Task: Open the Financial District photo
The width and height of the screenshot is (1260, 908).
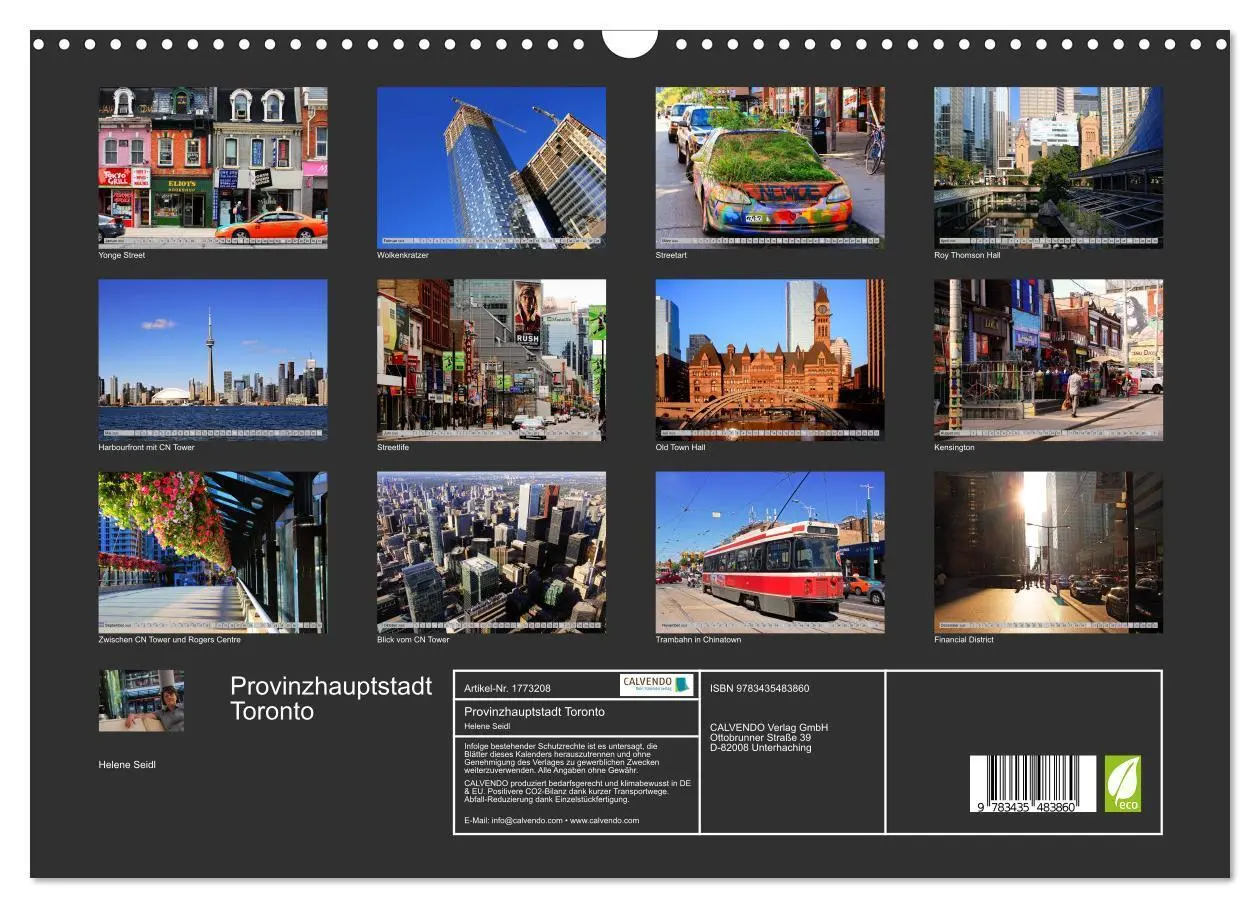Action: click(1048, 552)
